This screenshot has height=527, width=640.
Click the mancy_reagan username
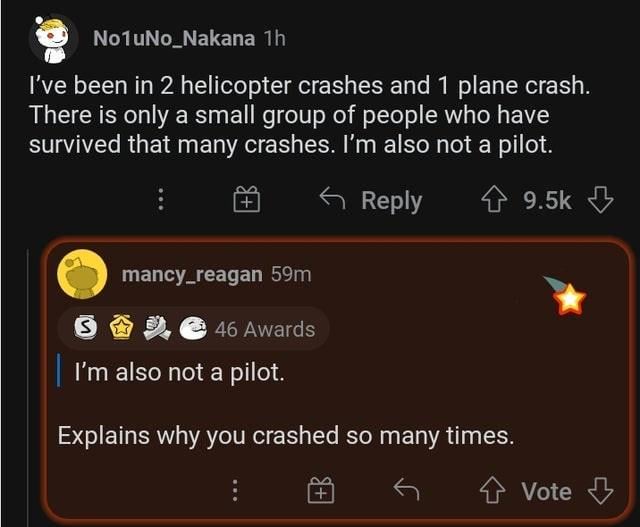(x=193, y=273)
